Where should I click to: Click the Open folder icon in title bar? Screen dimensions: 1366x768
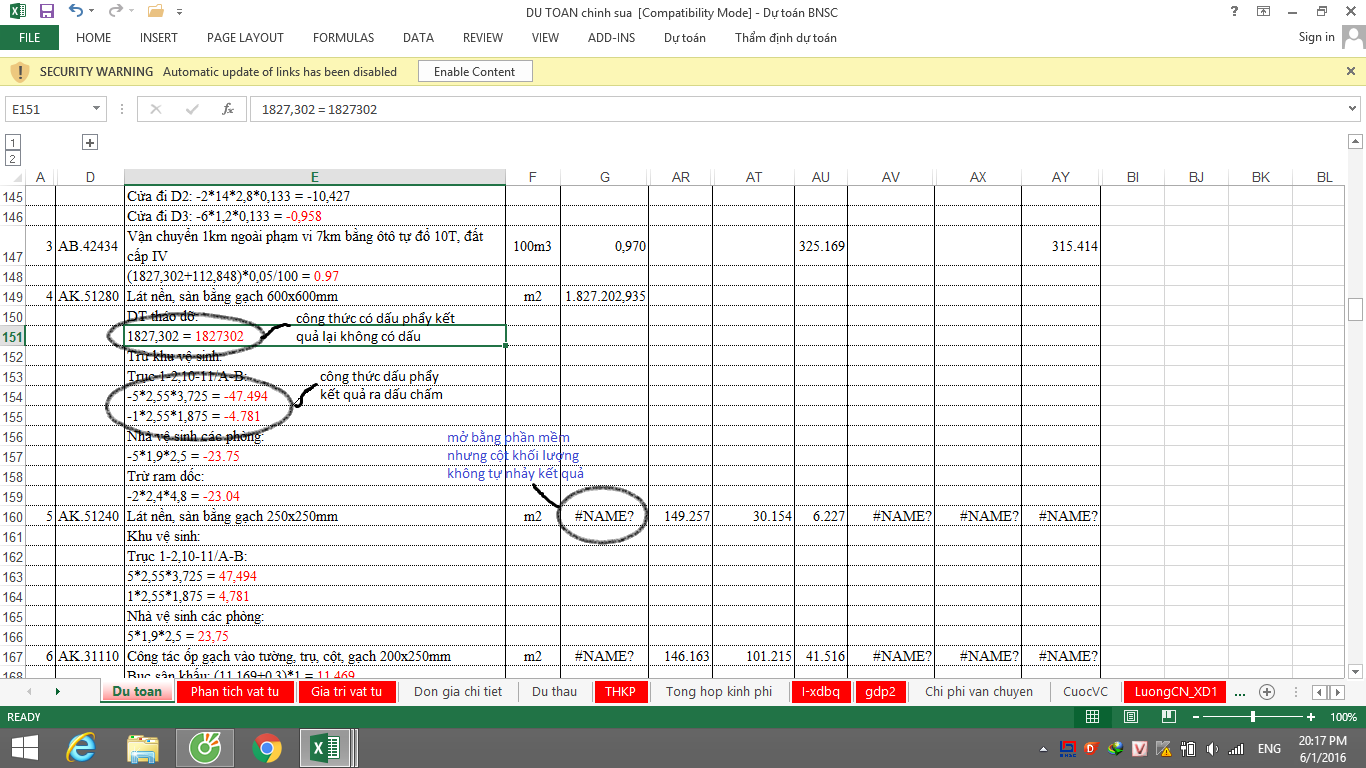[155, 12]
